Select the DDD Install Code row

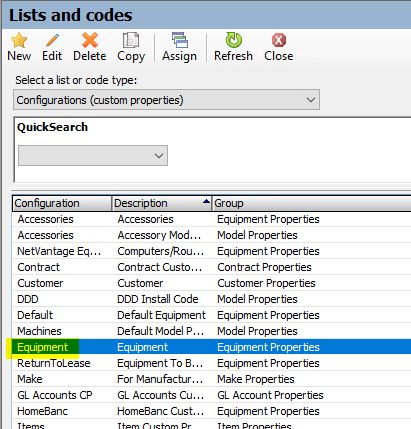pyautogui.click(x=212, y=299)
